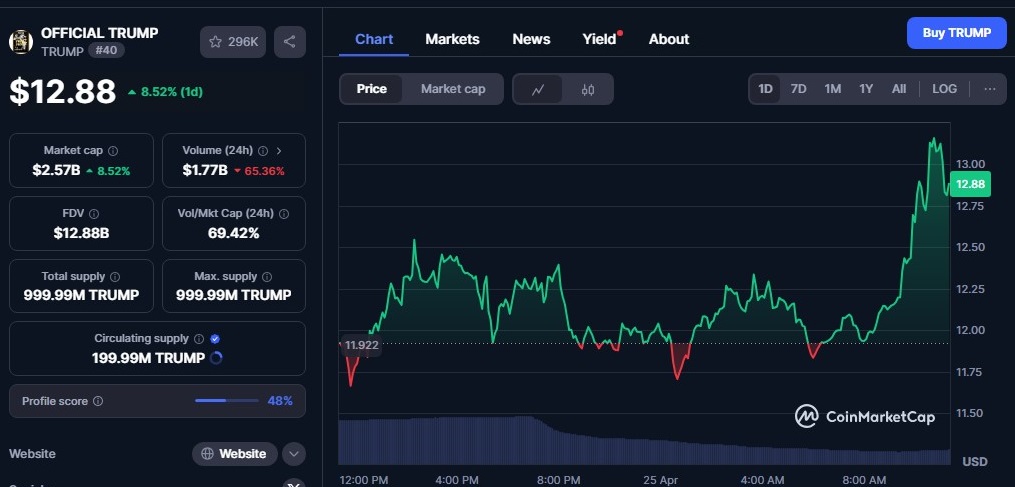Show Market cap info tooltip icon

pos(113,151)
